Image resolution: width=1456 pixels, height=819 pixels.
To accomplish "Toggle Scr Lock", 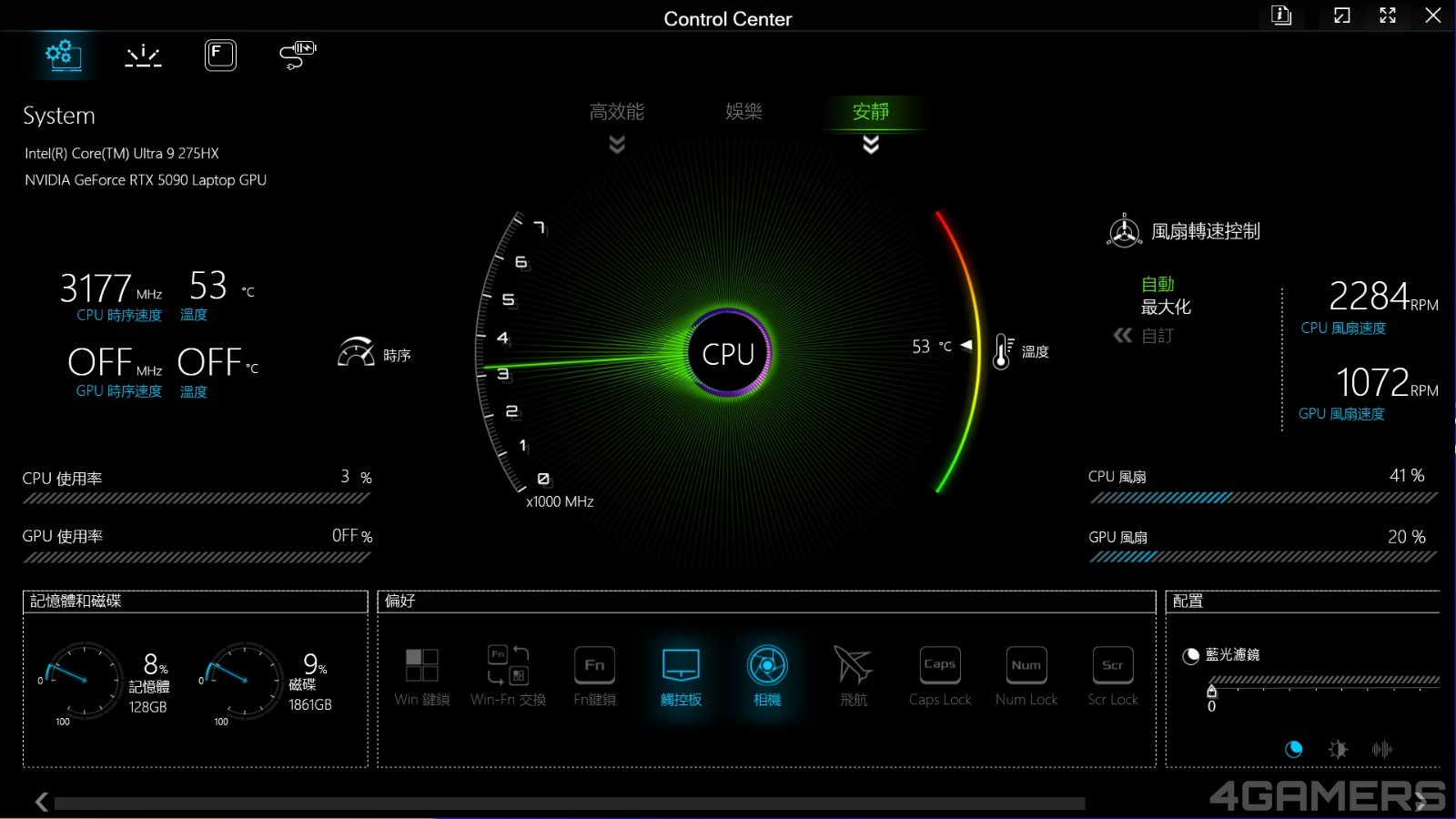I will [1113, 676].
